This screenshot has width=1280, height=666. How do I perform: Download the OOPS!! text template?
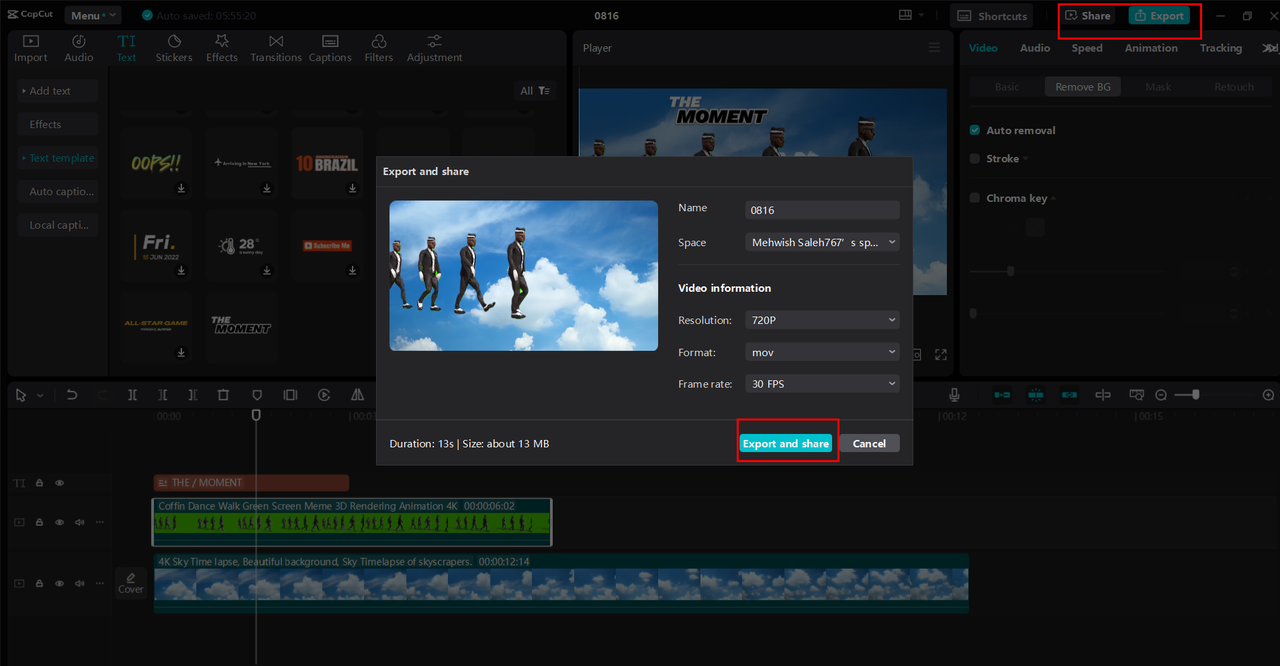click(182, 188)
